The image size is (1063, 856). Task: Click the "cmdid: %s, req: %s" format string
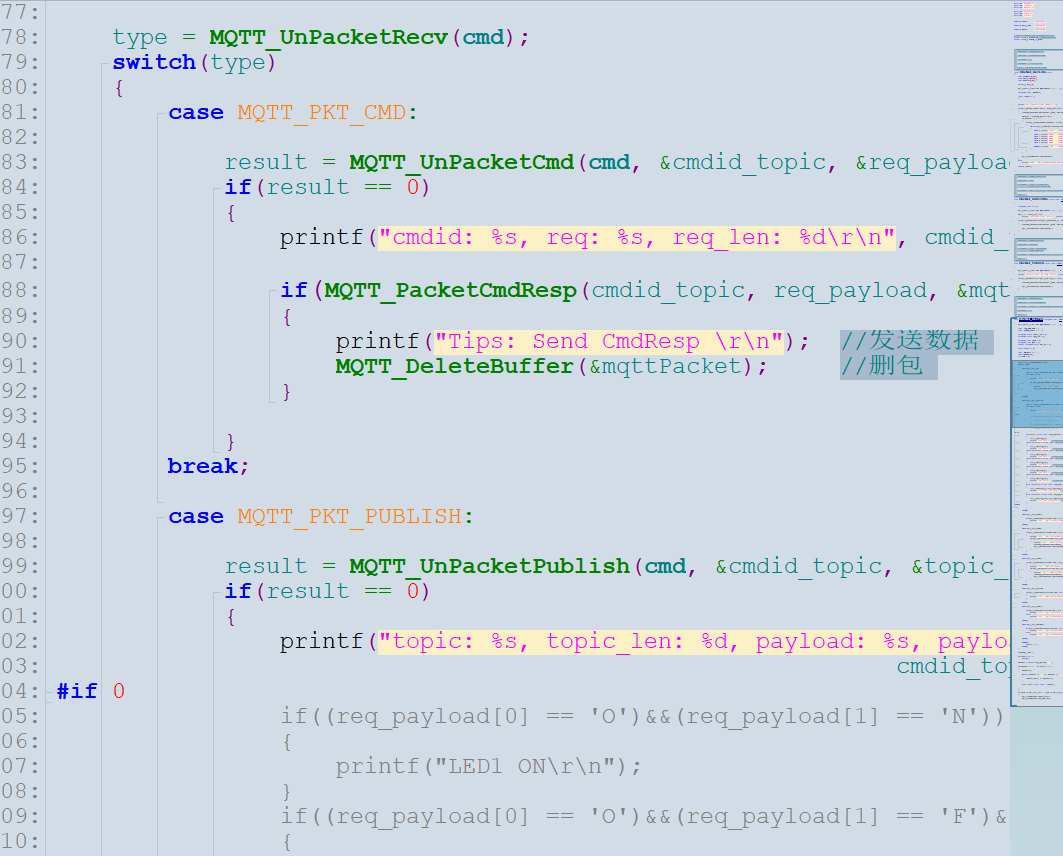[637, 238]
